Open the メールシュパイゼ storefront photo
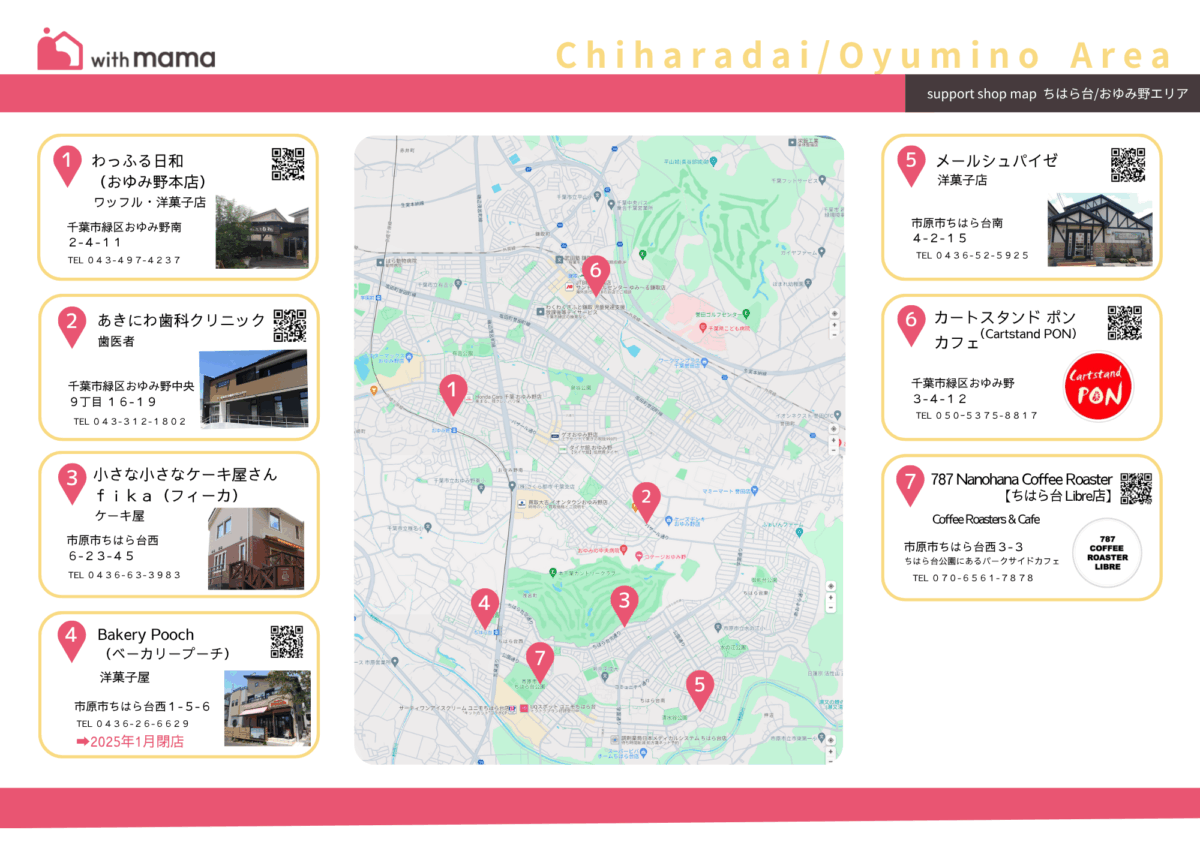This screenshot has height=848, width=1200. pos(1099,230)
